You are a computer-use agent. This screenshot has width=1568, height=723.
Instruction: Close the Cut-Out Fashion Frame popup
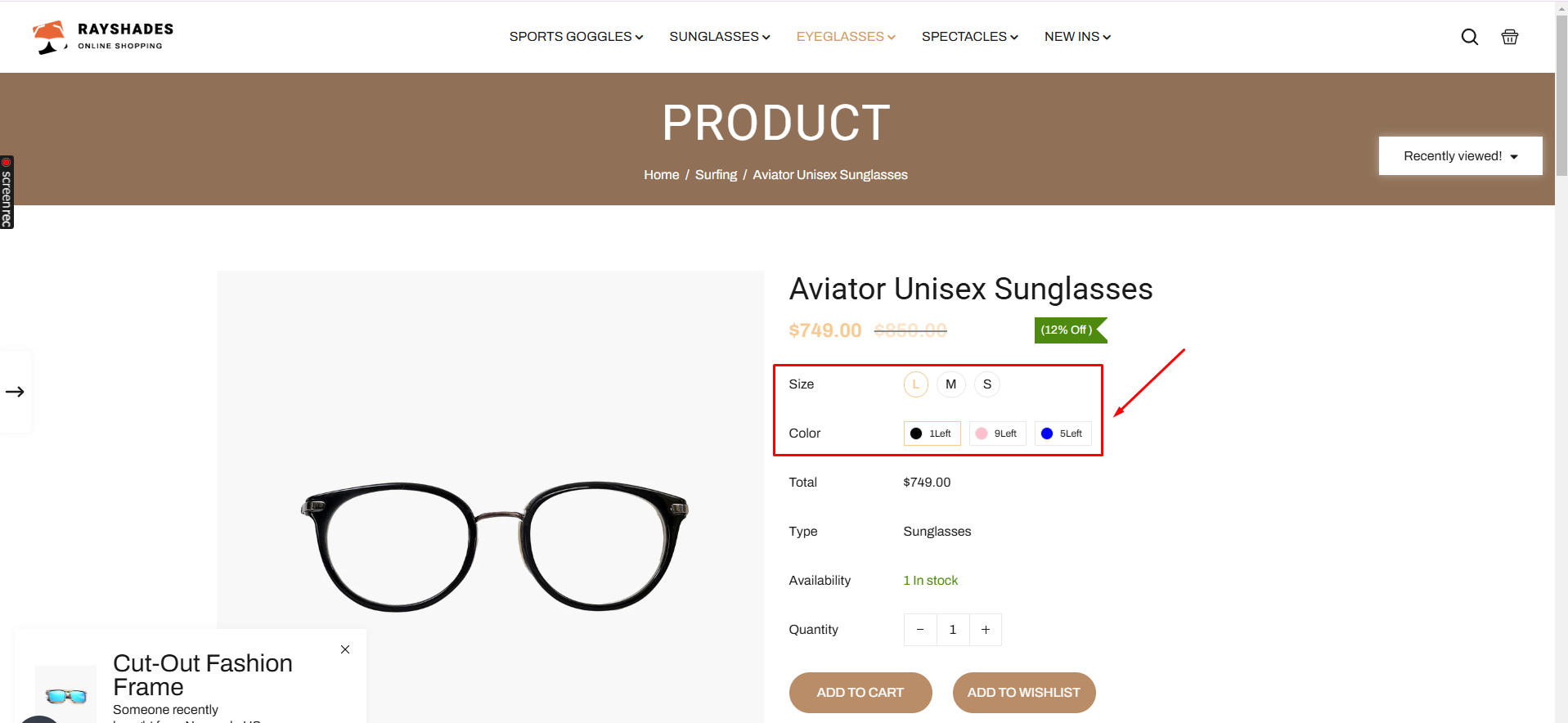[x=345, y=649]
